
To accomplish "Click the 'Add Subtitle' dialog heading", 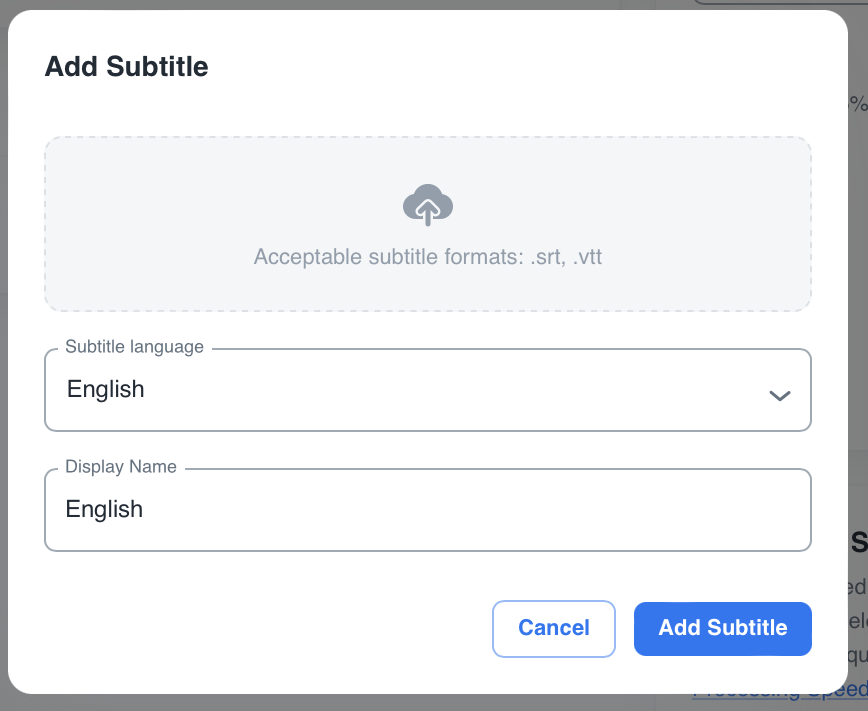I will 127,67.
